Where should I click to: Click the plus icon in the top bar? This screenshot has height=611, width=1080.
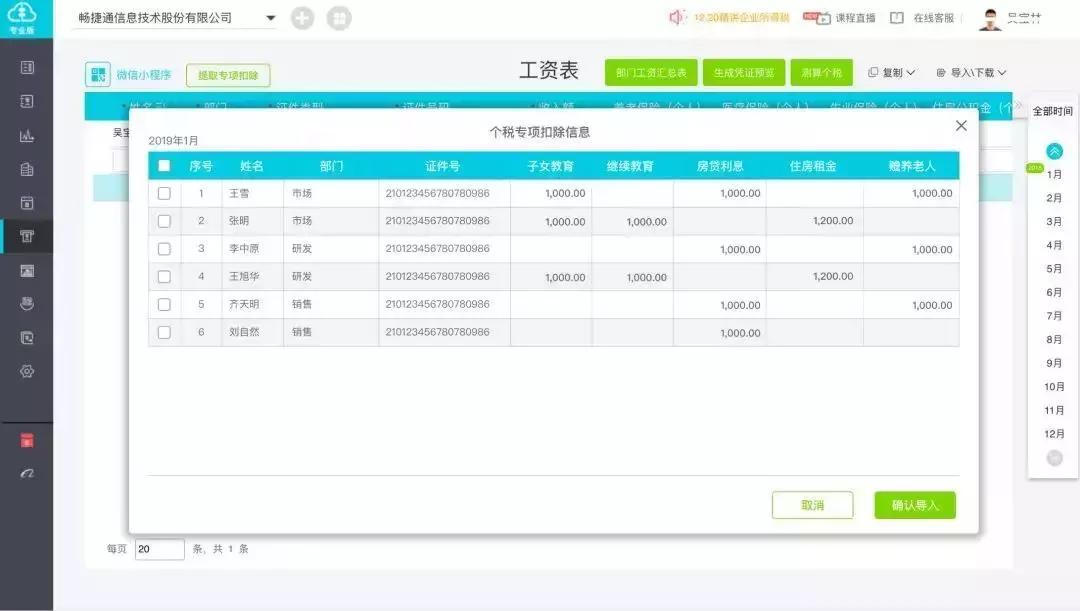[302, 17]
